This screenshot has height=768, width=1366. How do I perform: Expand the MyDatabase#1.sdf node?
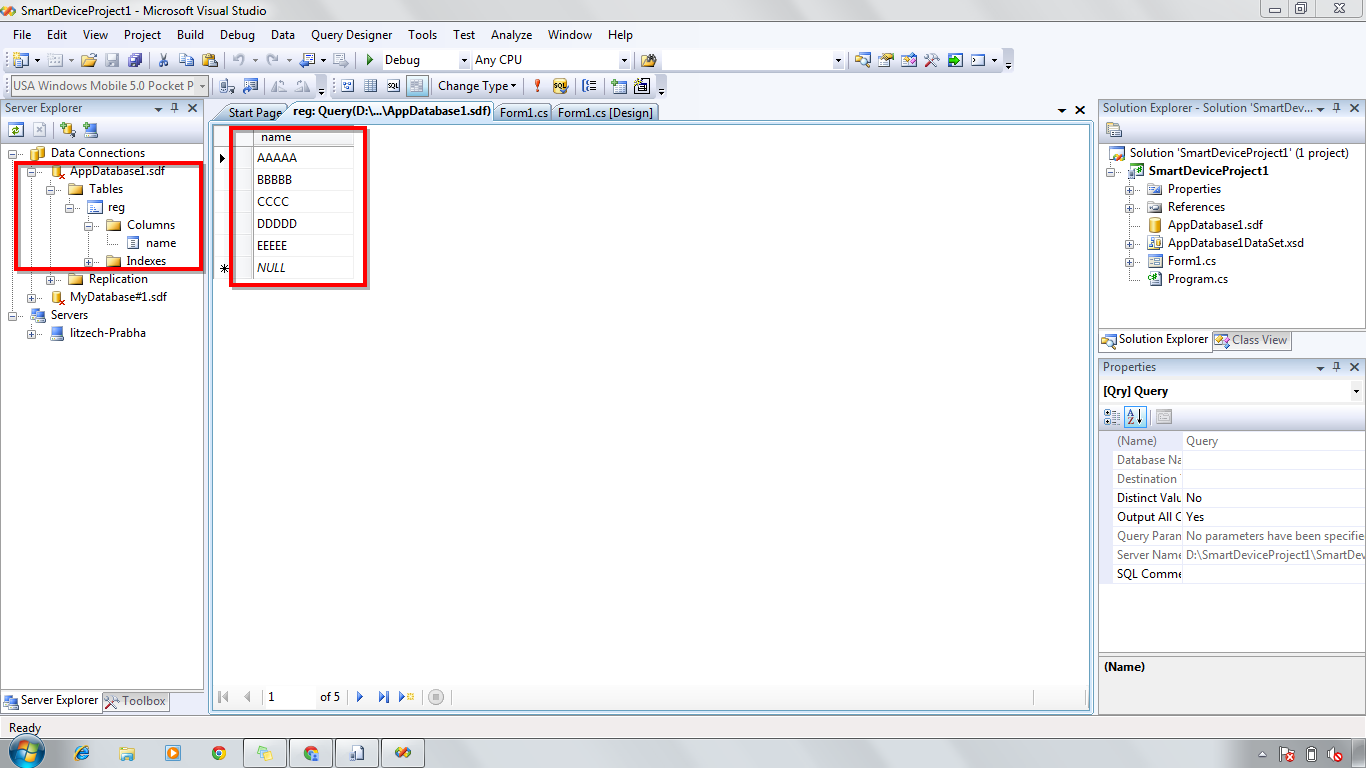(32, 297)
